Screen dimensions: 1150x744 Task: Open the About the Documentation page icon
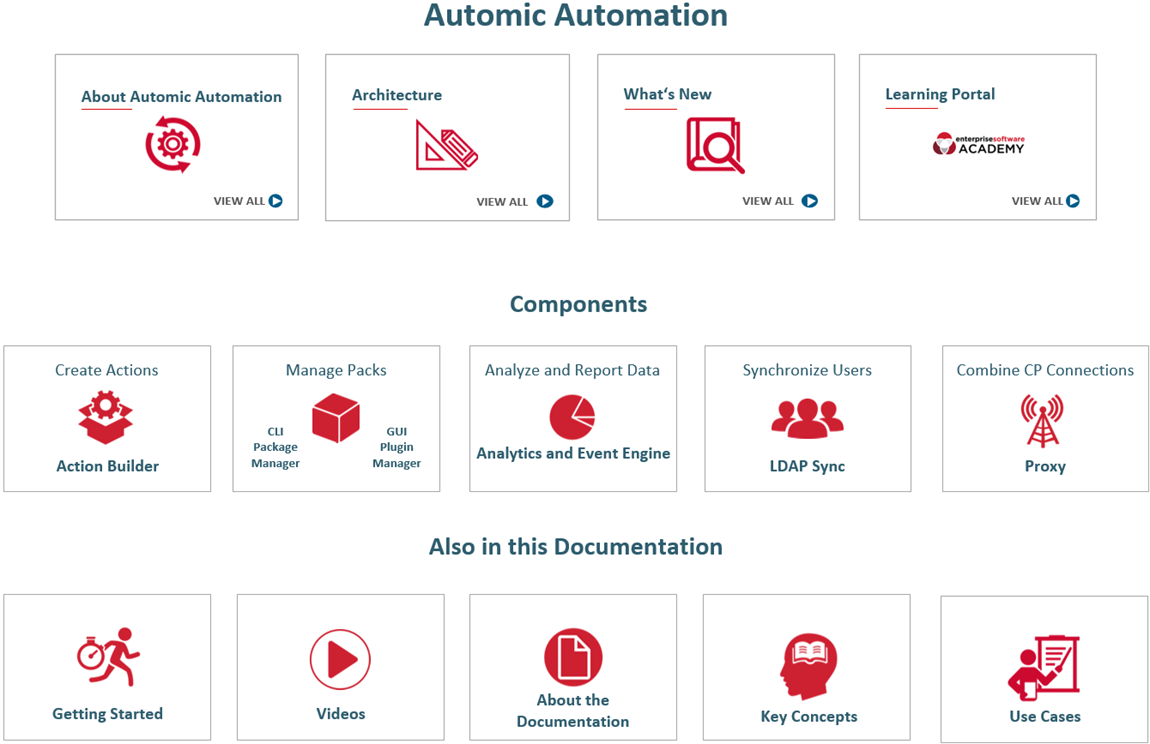pyautogui.click(x=573, y=657)
